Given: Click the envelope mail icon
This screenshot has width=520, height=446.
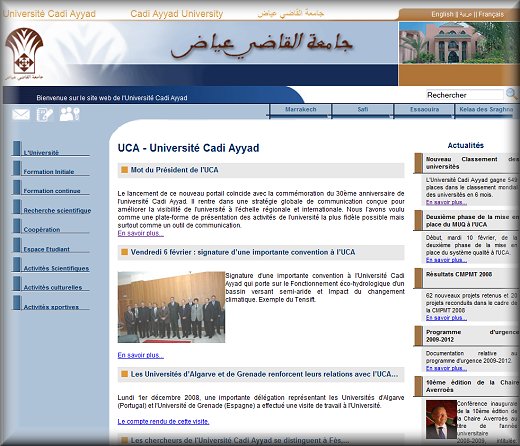Looking at the screenshot, I should (x=21, y=115).
